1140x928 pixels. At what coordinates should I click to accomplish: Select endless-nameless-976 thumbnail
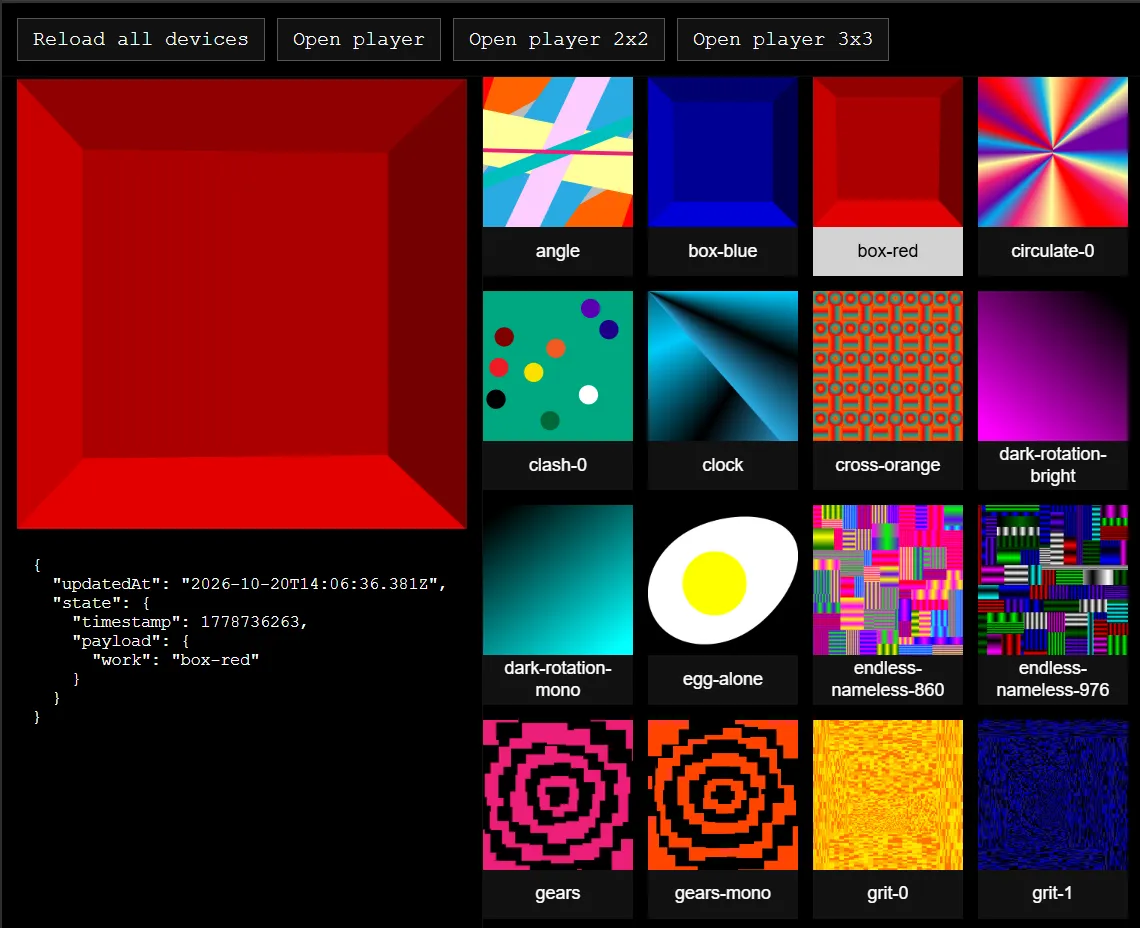click(x=1053, y=580)
